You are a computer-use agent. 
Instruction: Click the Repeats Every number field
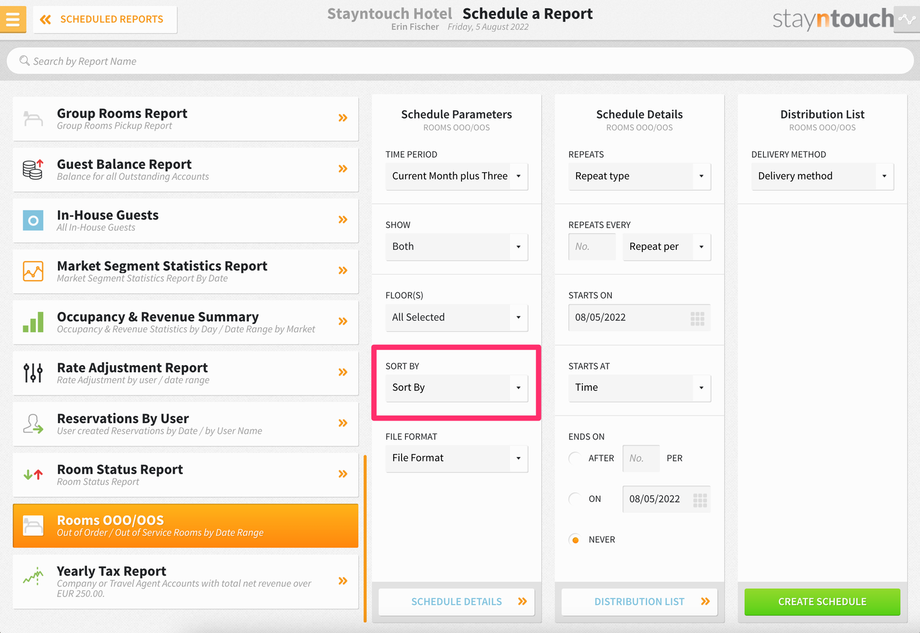(592, 246)
